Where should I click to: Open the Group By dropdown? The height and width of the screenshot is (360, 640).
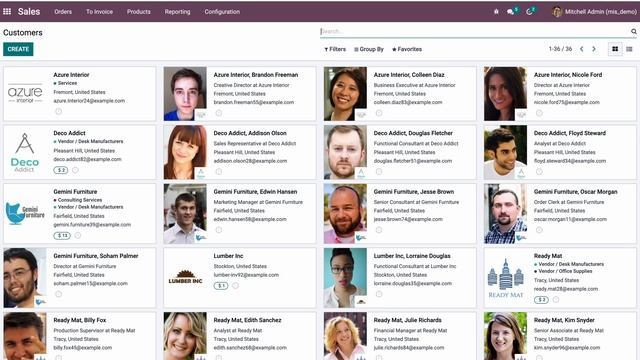tap(369, 49)
